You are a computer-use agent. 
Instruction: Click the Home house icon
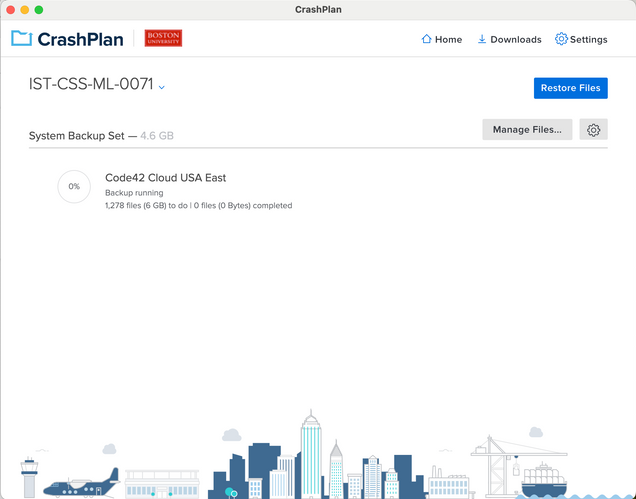(x=426, y=39)
